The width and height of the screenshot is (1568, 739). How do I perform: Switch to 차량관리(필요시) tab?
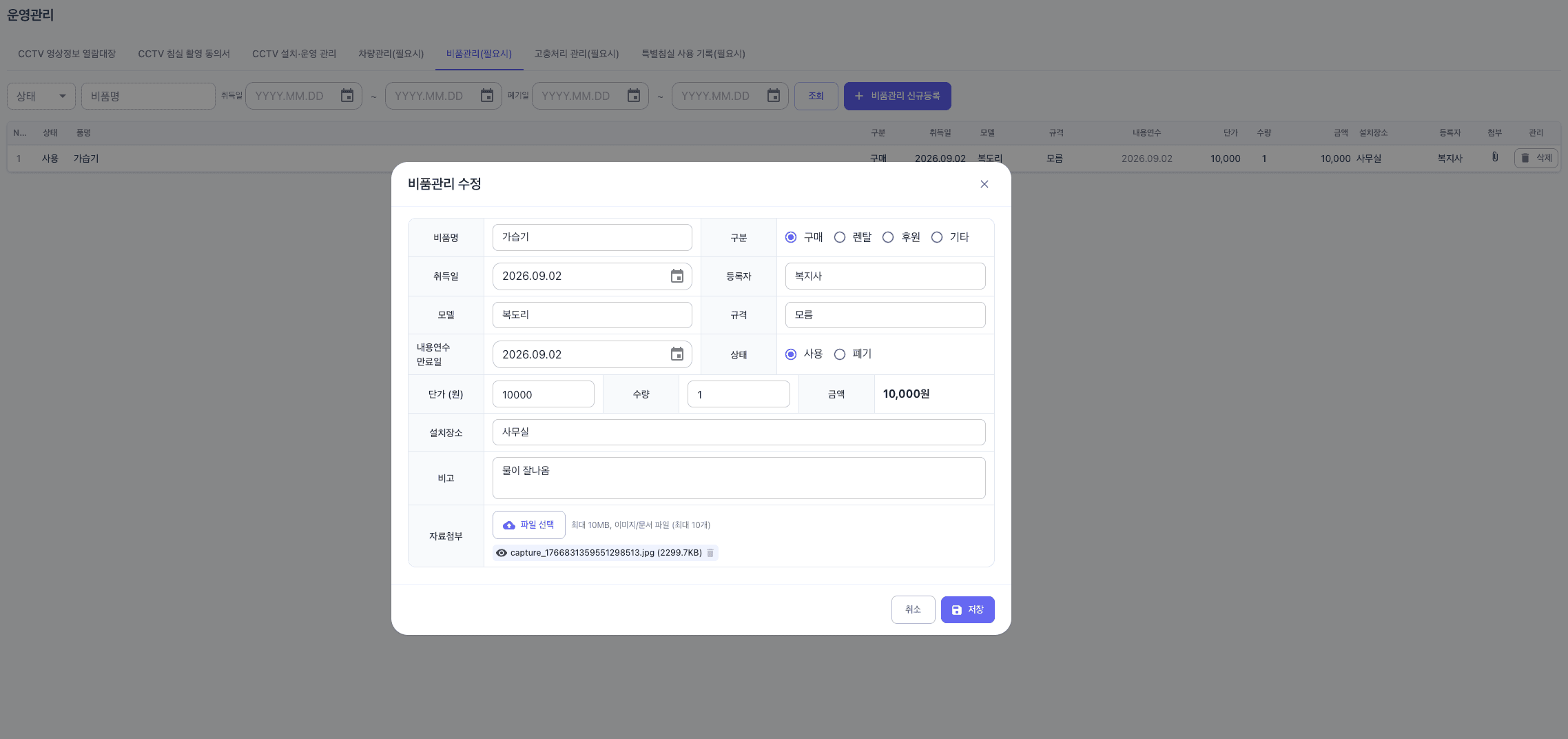pyautogui.click(x=391, y=54)
